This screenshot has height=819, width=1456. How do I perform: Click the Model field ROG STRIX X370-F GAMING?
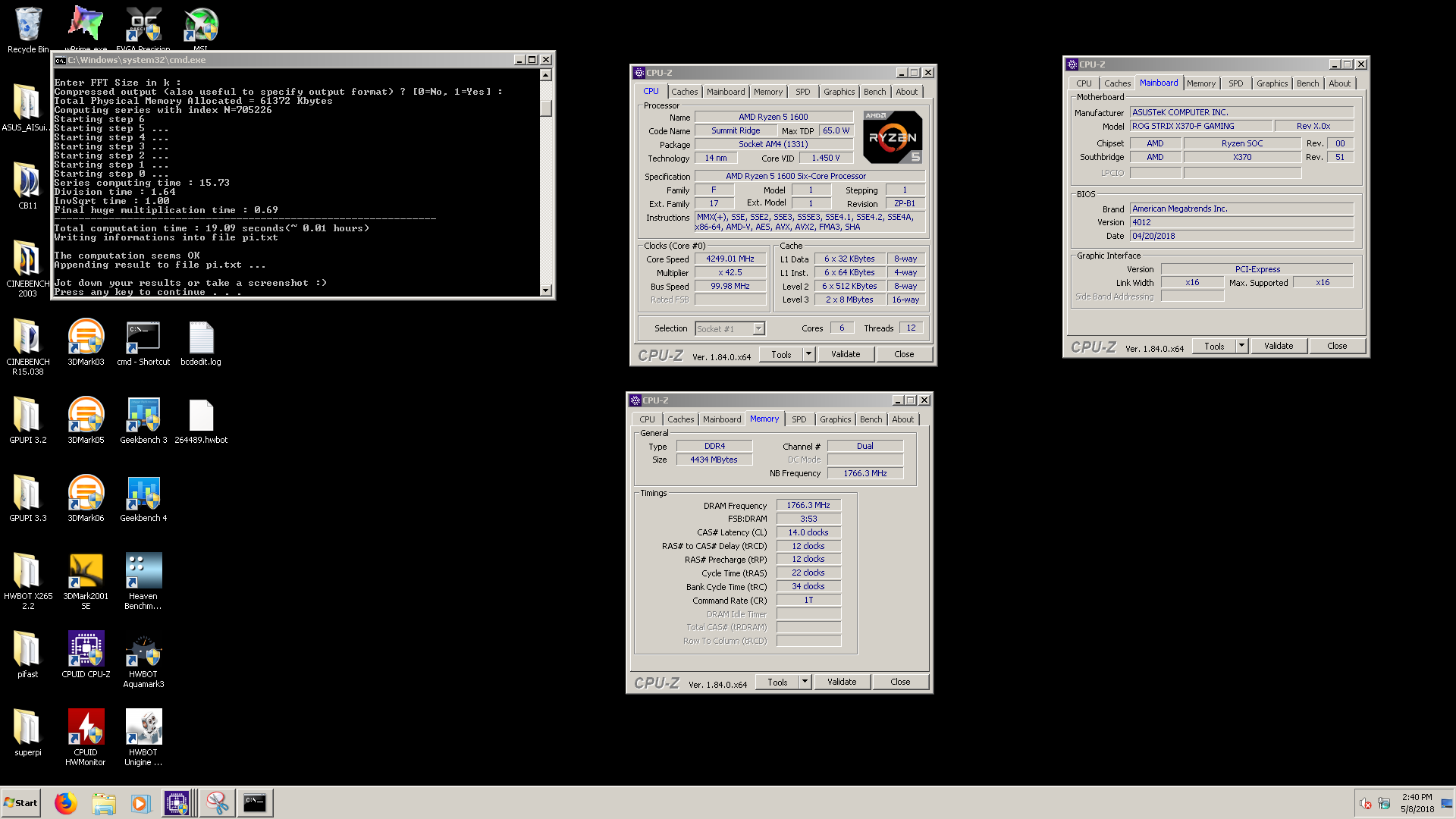1200,126
